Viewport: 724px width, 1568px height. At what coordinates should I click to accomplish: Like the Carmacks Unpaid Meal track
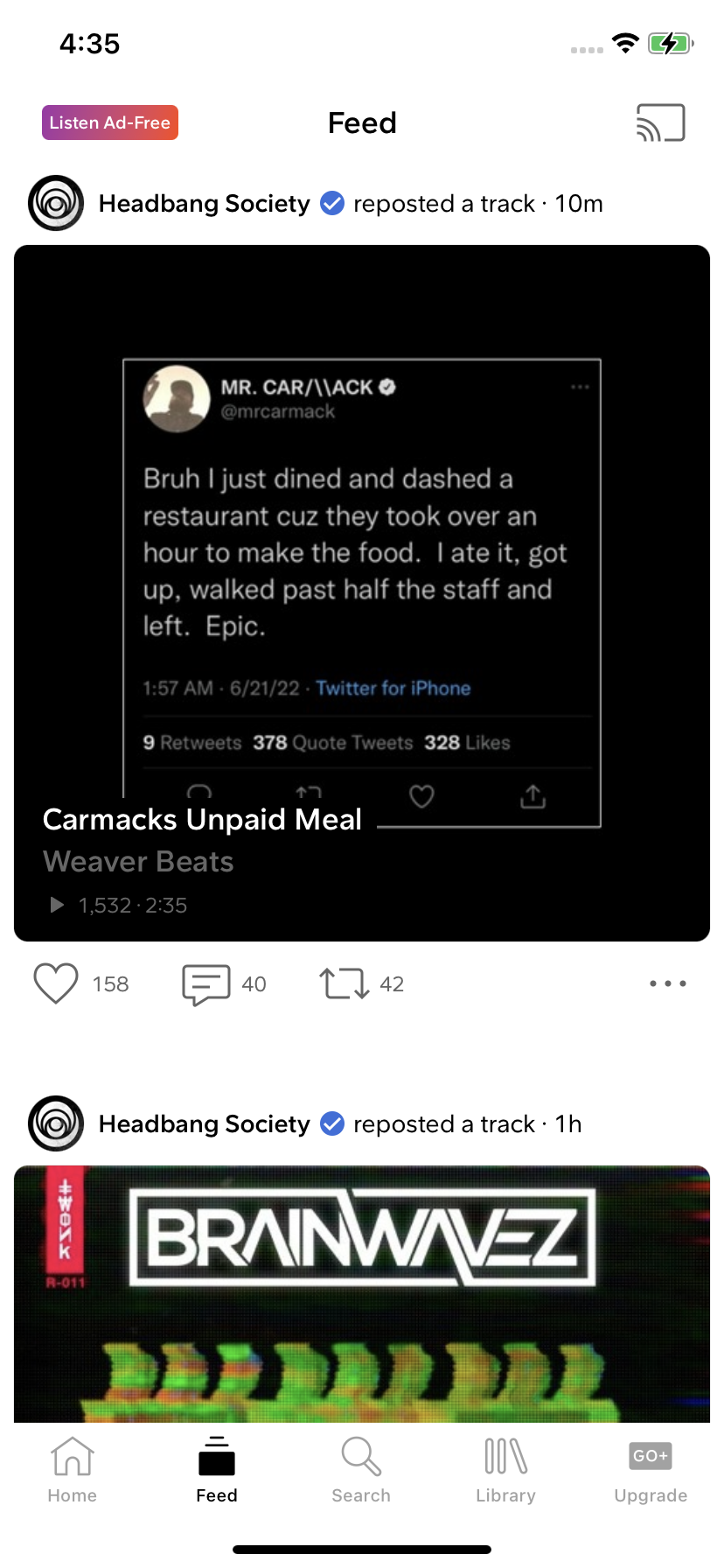point(56,983)
